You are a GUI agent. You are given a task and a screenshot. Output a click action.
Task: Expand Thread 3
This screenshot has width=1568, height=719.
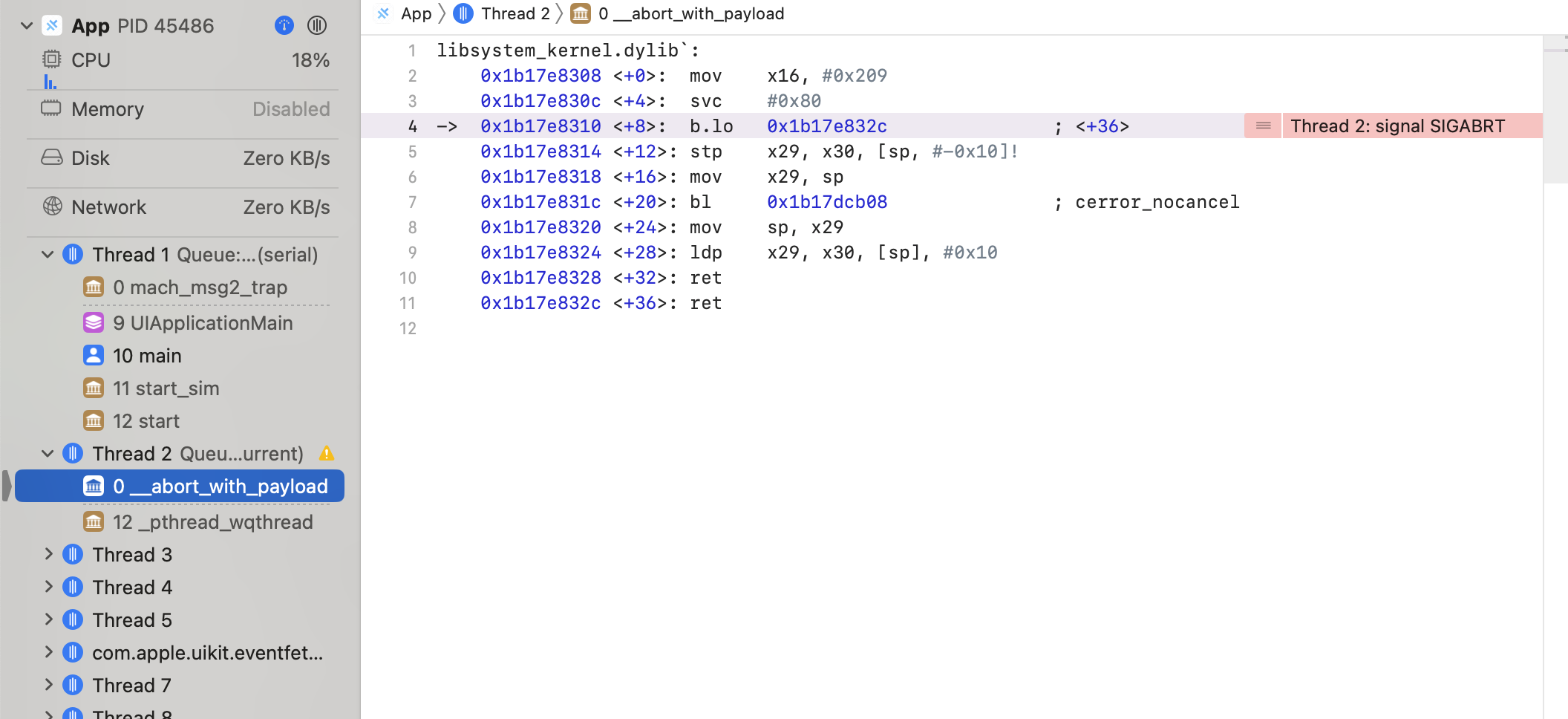click(x=48, y=554)
